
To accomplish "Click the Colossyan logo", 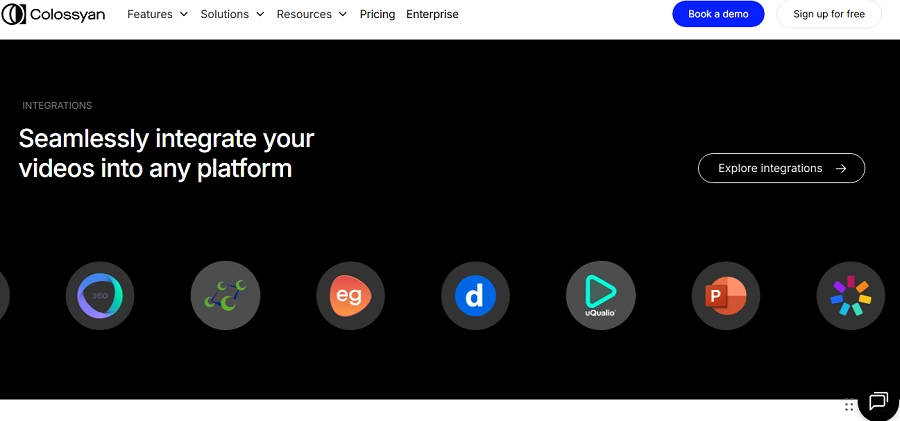I will click(53, 14).
